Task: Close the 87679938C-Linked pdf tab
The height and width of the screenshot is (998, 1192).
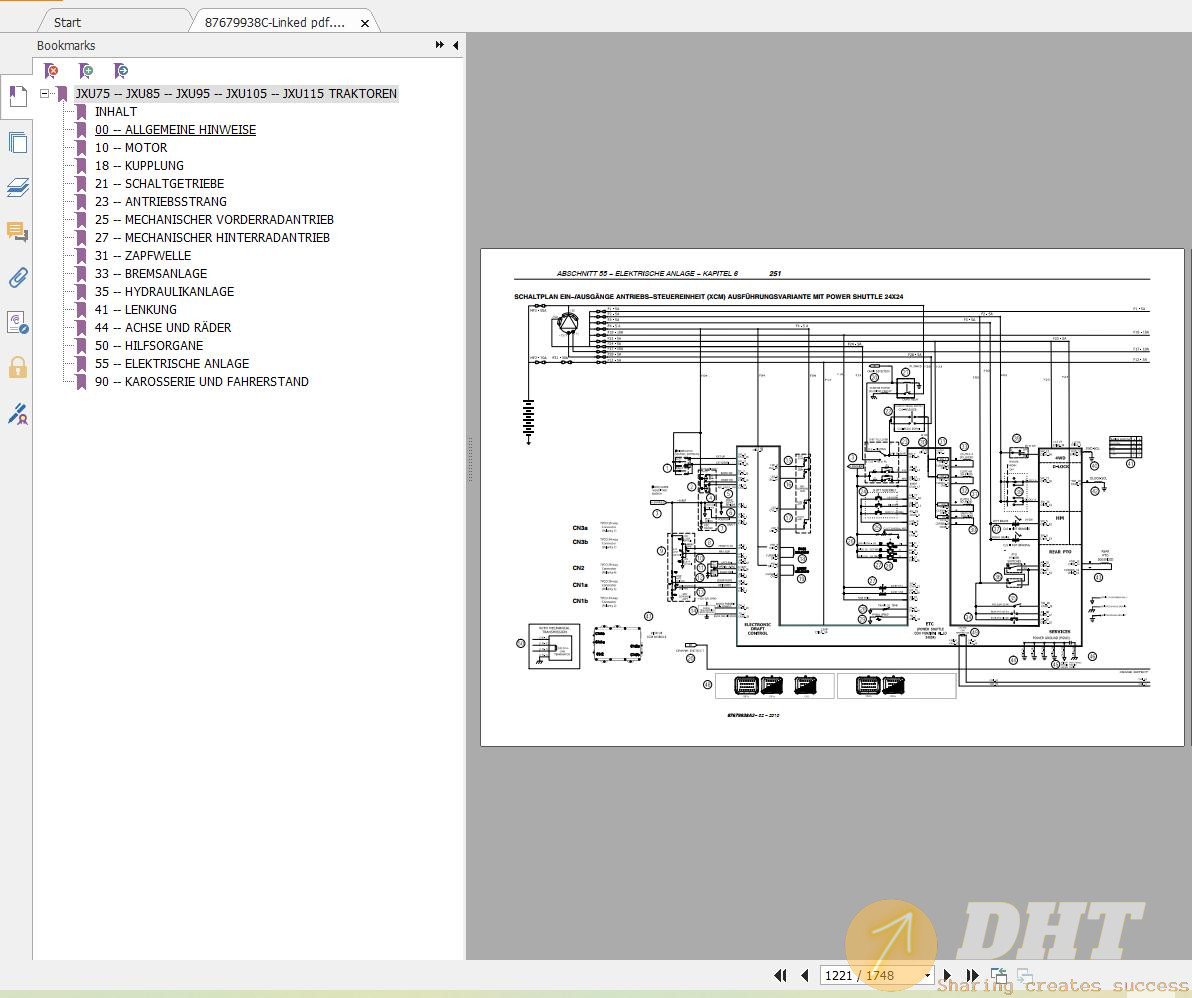Action: pyautogui.click(x=365, y=21)
